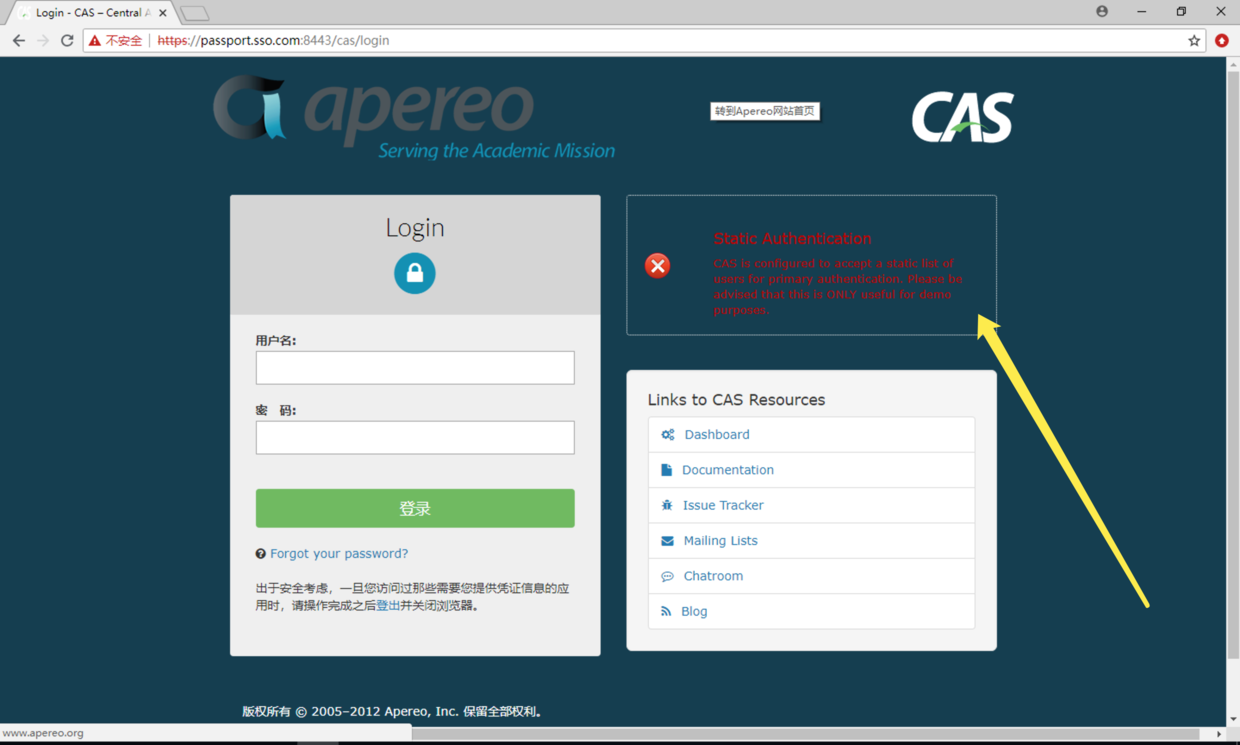Open the Chatroom link
This screenshot has width=1240, height=745.
(713, 576)
